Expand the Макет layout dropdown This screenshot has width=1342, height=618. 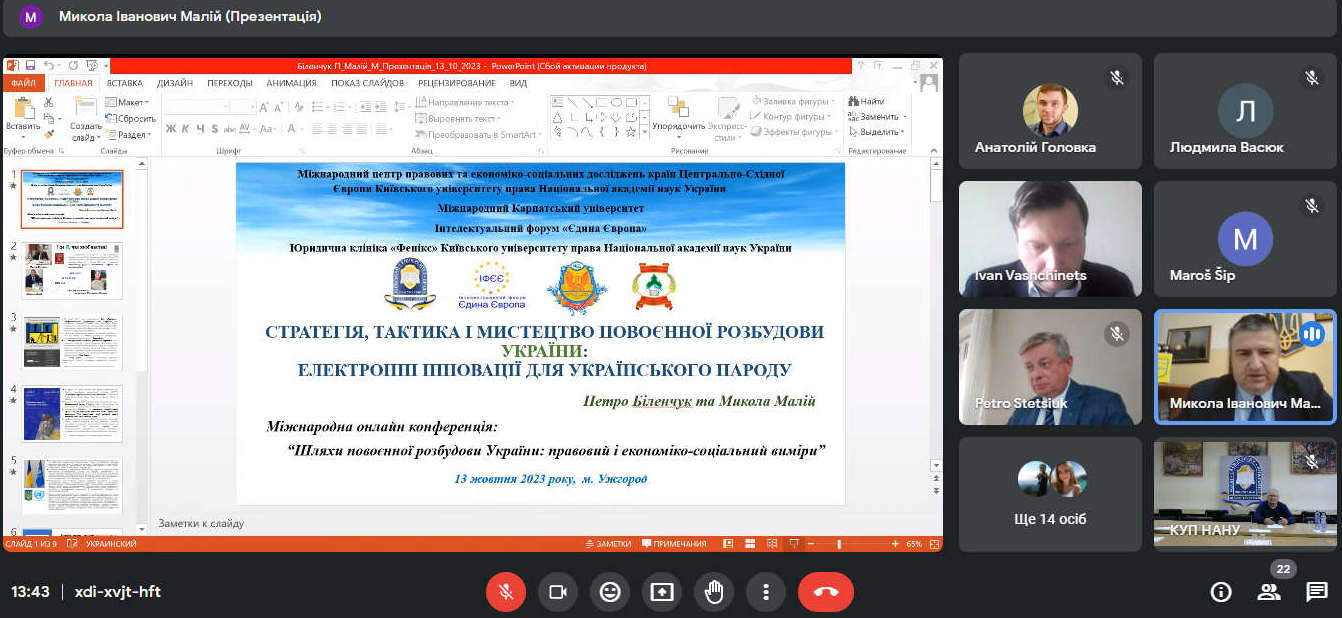tap(132, 102)
